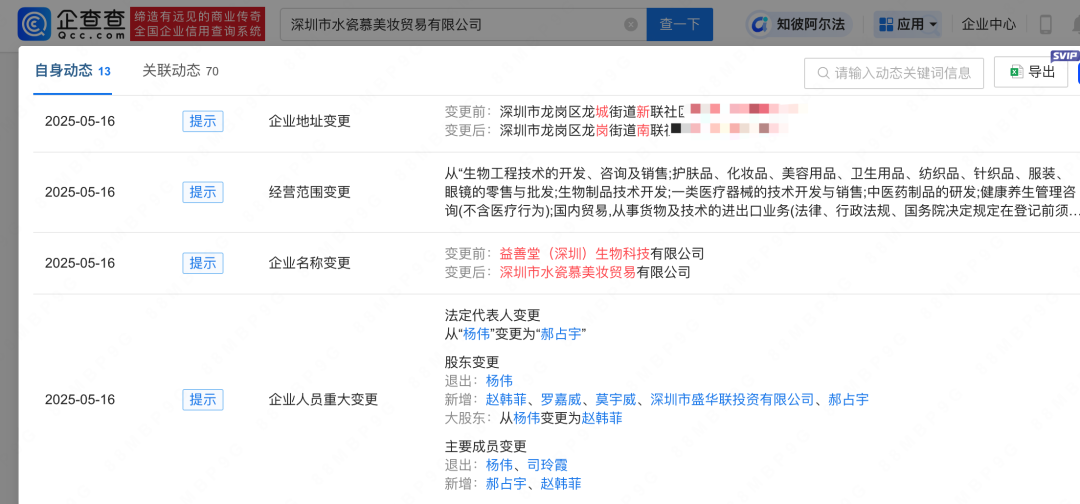
Task: Open 司玲霞 link in 主要成员变更
Action: pos(547,465)
